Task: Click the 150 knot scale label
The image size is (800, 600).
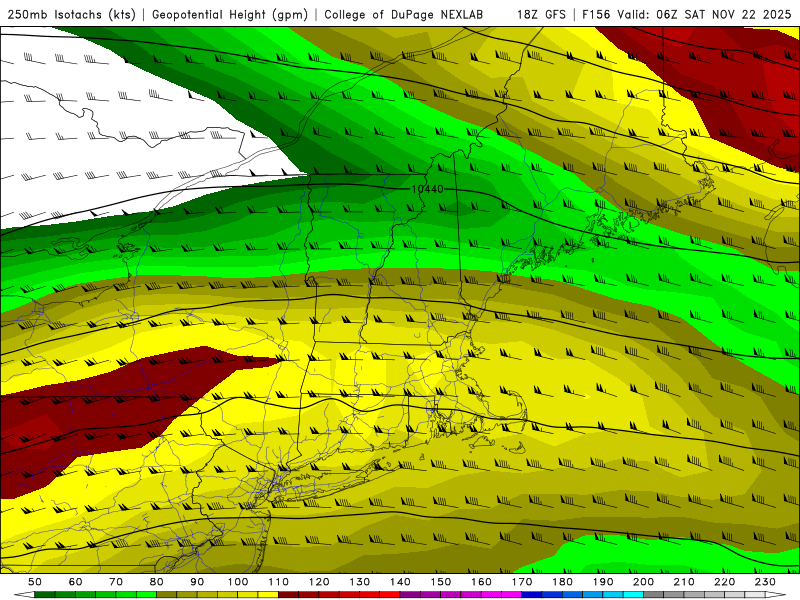Action: coord(441,582)
